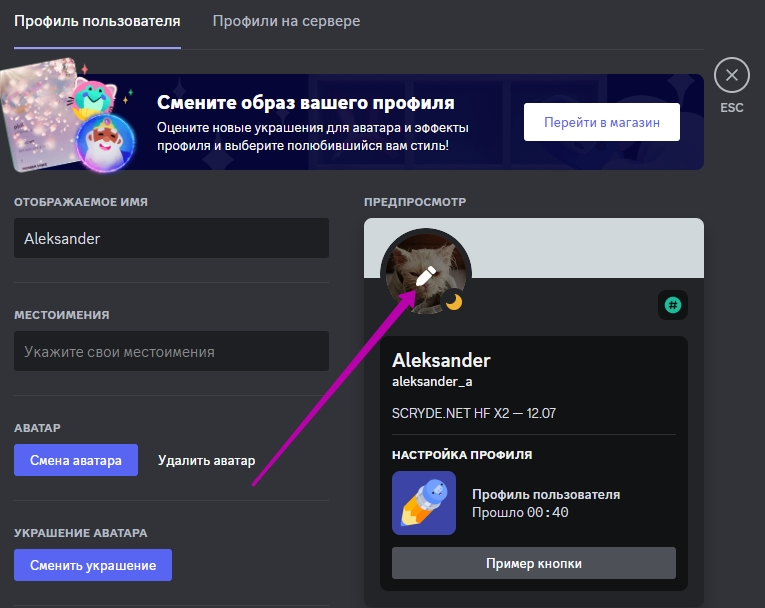Close settings with the X icon
The width and height of the screenshot is (765, 608).
[x=732, y=75]
